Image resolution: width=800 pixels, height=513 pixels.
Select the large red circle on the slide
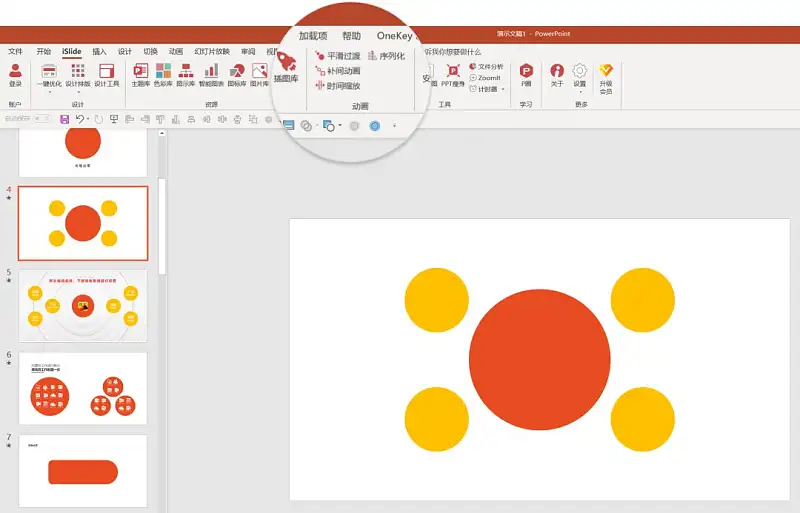click(539, 360)
